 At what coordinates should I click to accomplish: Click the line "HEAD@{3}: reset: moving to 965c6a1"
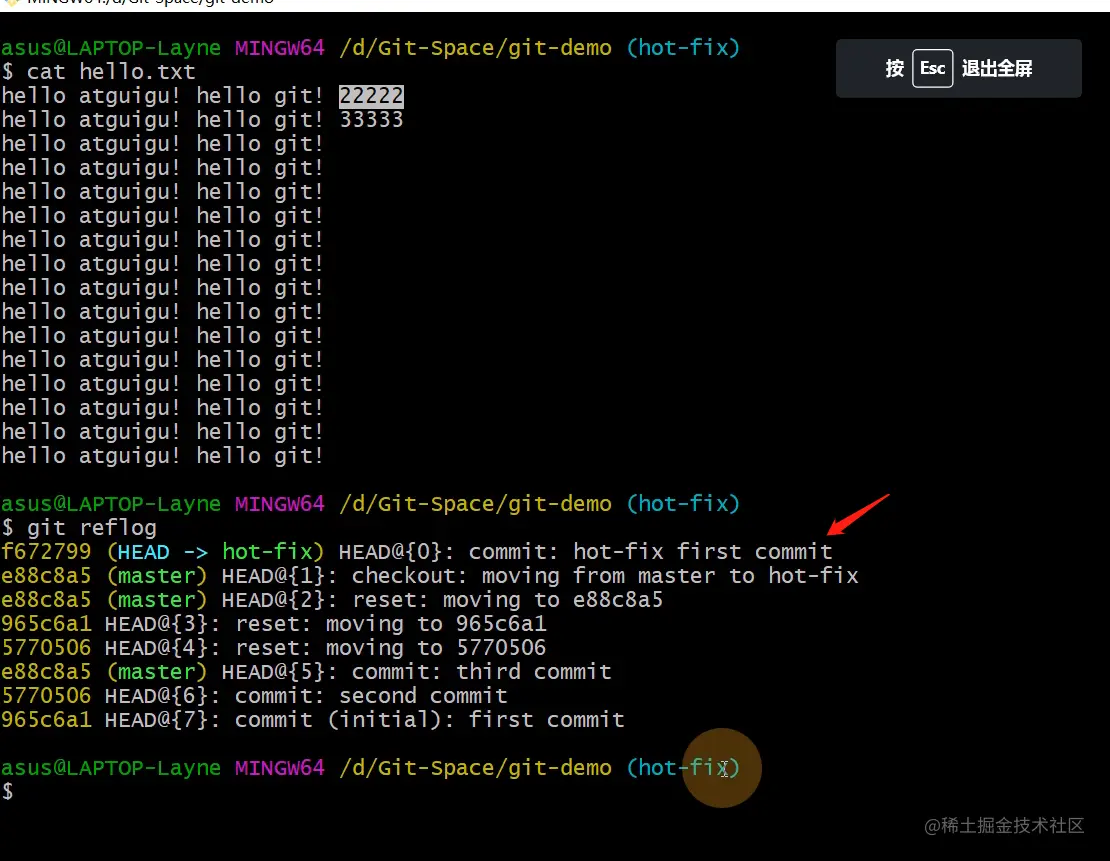tap(326, 624)
